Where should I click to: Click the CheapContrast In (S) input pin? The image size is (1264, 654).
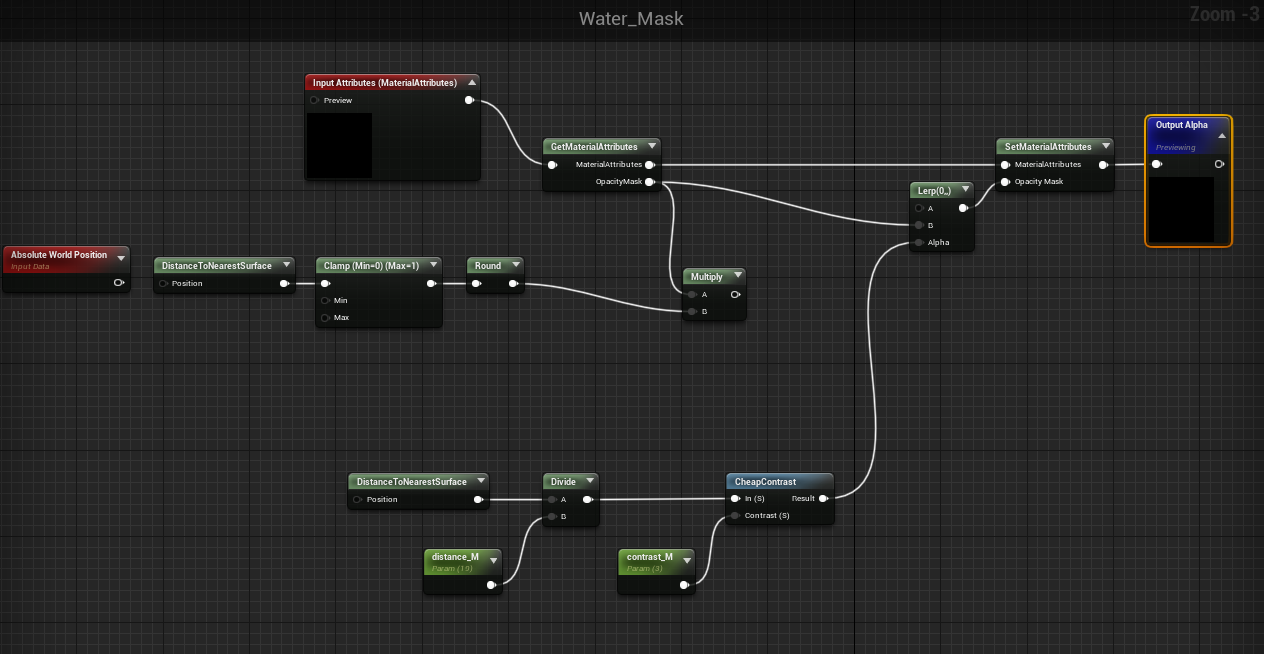pyautogui.click(x=736, y=498)
